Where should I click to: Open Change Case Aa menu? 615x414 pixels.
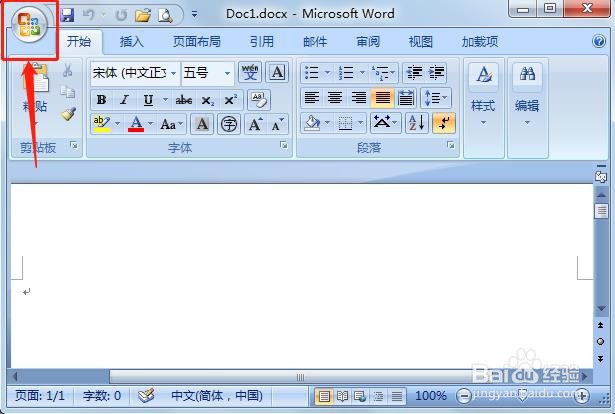[x=171, y=125]
